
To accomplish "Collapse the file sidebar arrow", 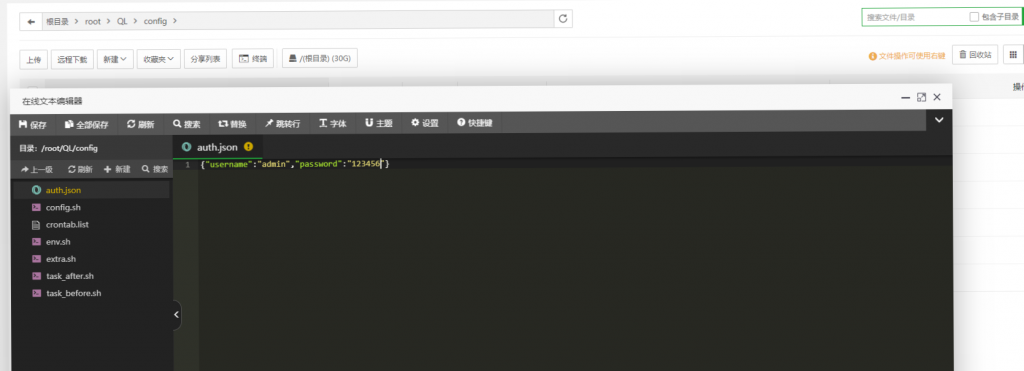I will pyautogui.click(x=176, y=315).
